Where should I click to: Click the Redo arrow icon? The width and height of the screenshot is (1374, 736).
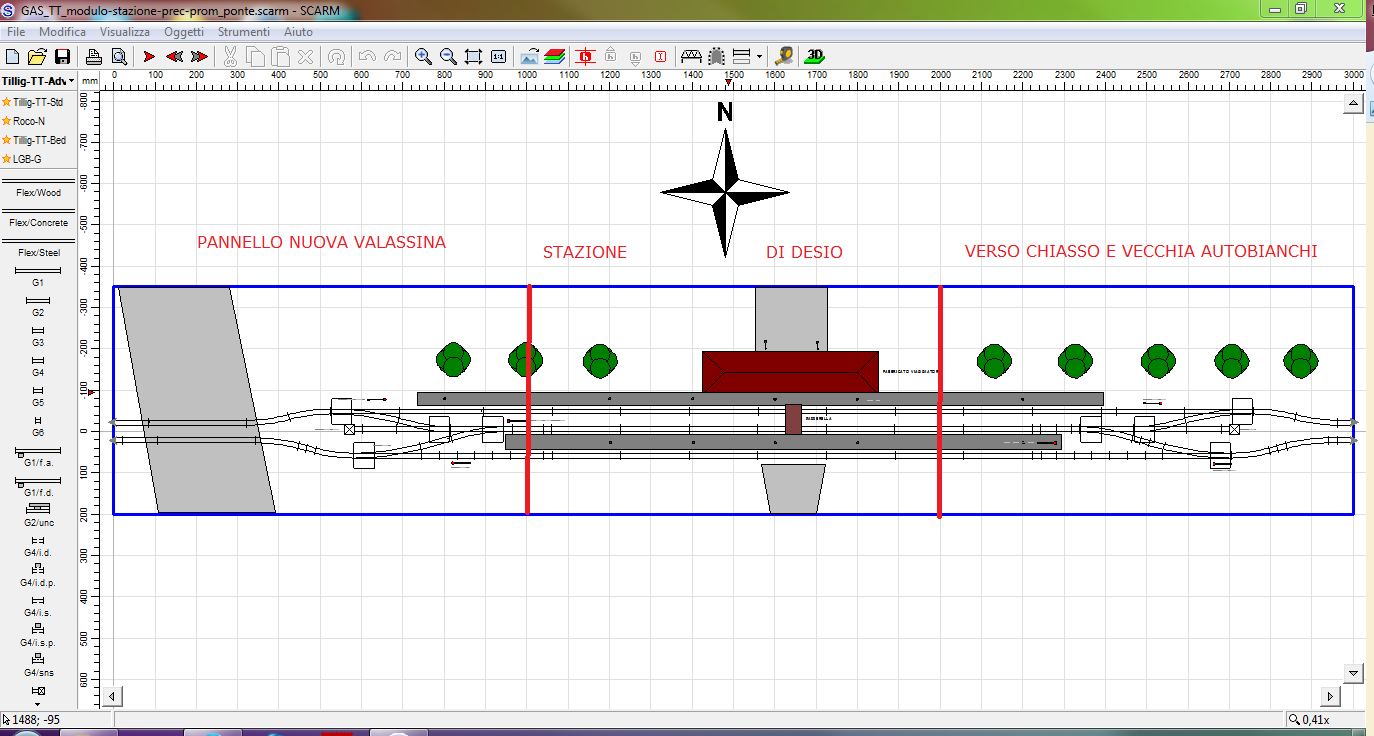pos(393,56)
